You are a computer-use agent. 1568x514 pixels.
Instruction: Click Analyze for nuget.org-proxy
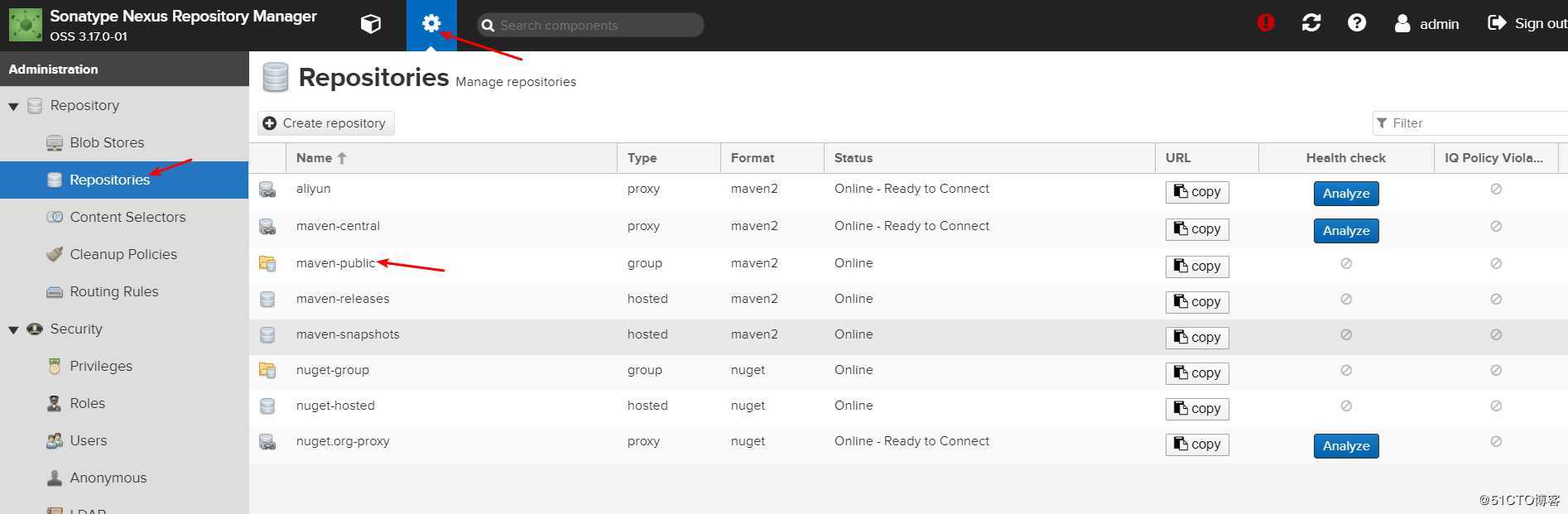coord(1346,446)
